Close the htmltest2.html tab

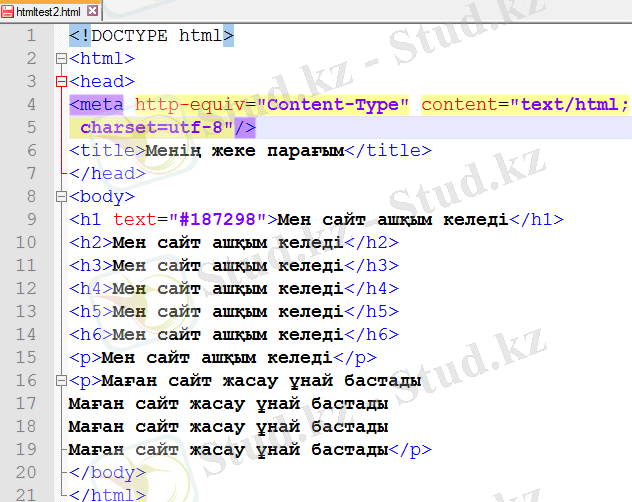(x=92, y=11)
